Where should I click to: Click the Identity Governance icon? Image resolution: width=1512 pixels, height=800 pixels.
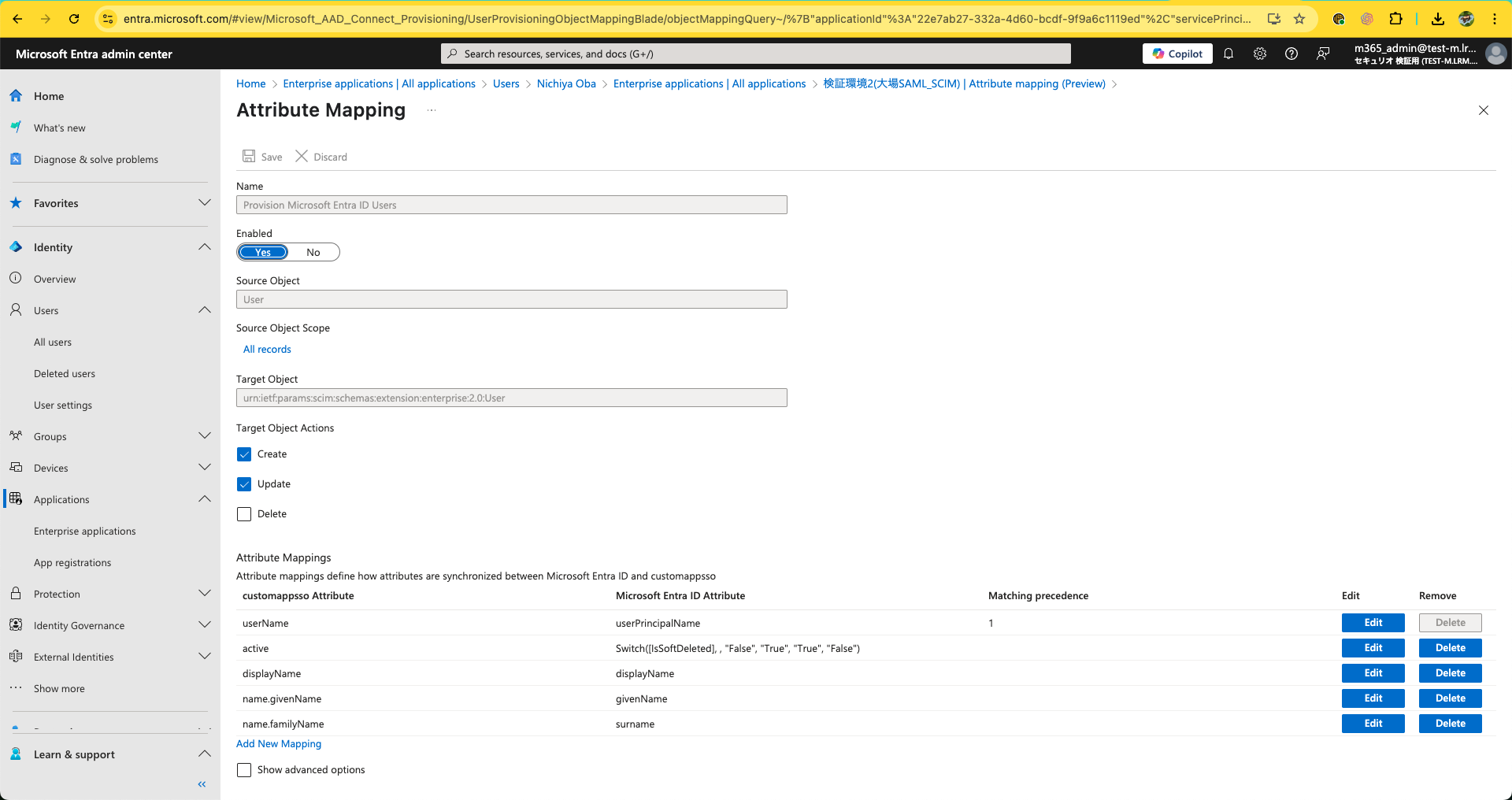coord(16,624)
